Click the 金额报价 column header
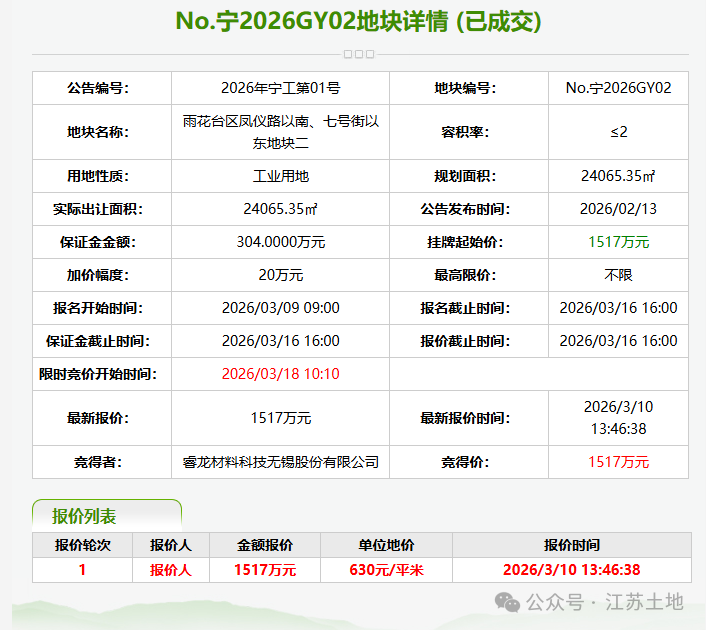 tap(265, 545)
